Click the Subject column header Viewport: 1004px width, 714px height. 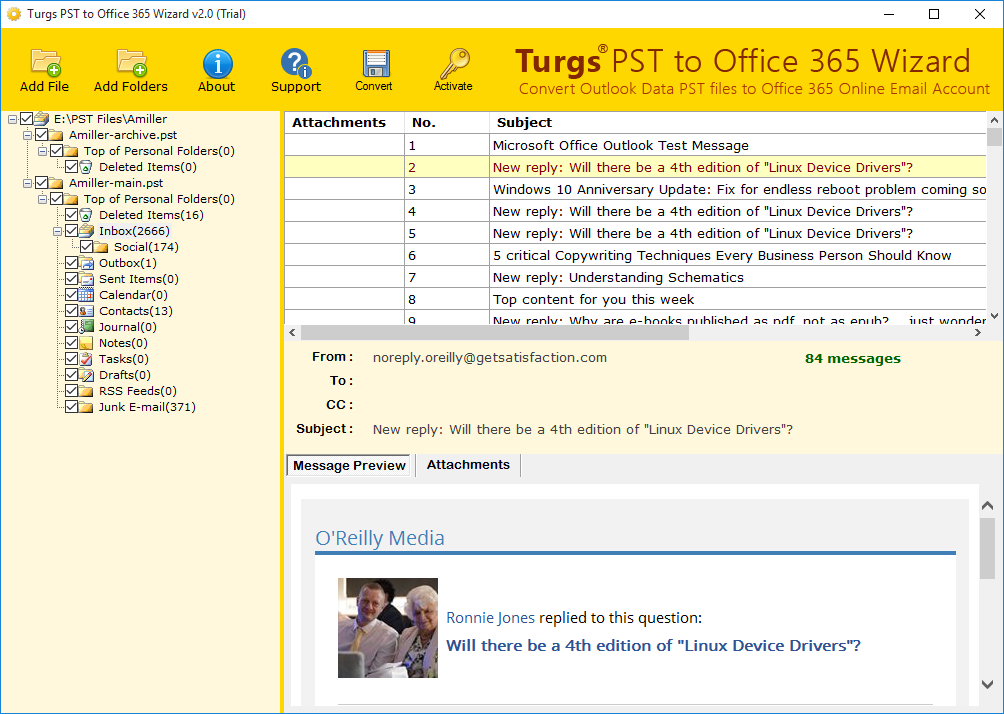click(738, 122)
